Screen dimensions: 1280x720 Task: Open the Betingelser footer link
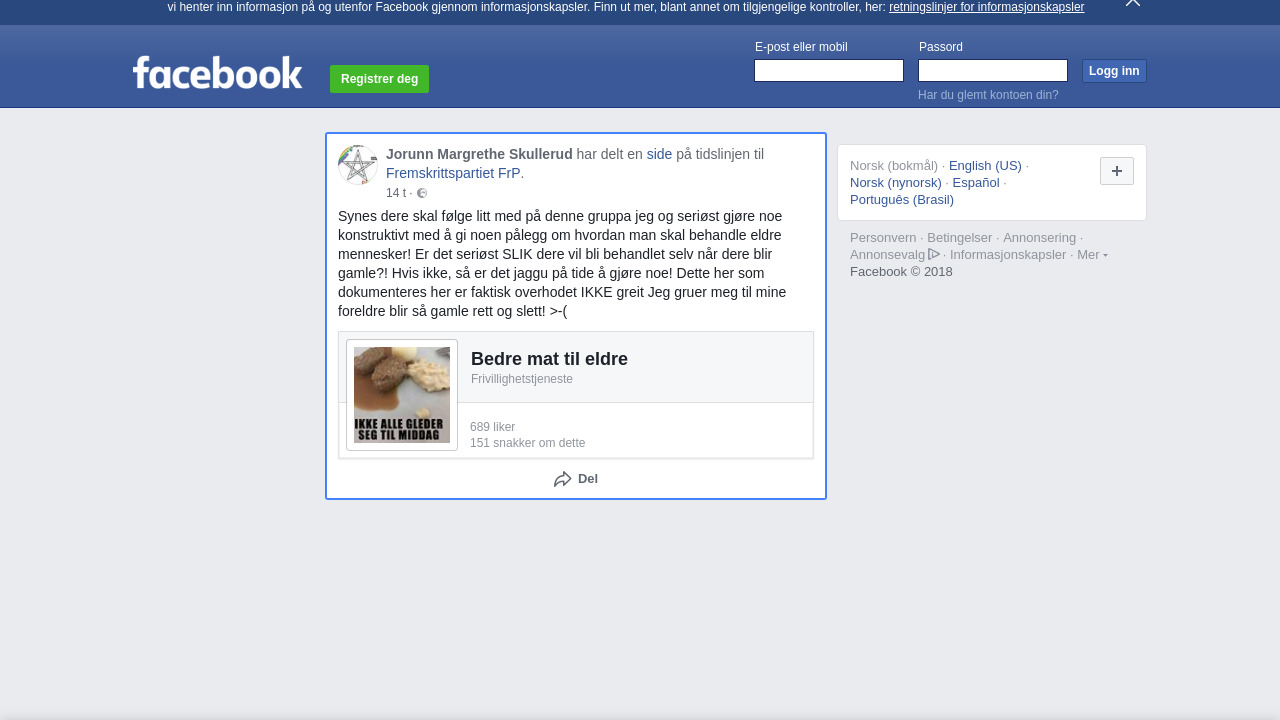pyautogui.click(x=960, y=238)
